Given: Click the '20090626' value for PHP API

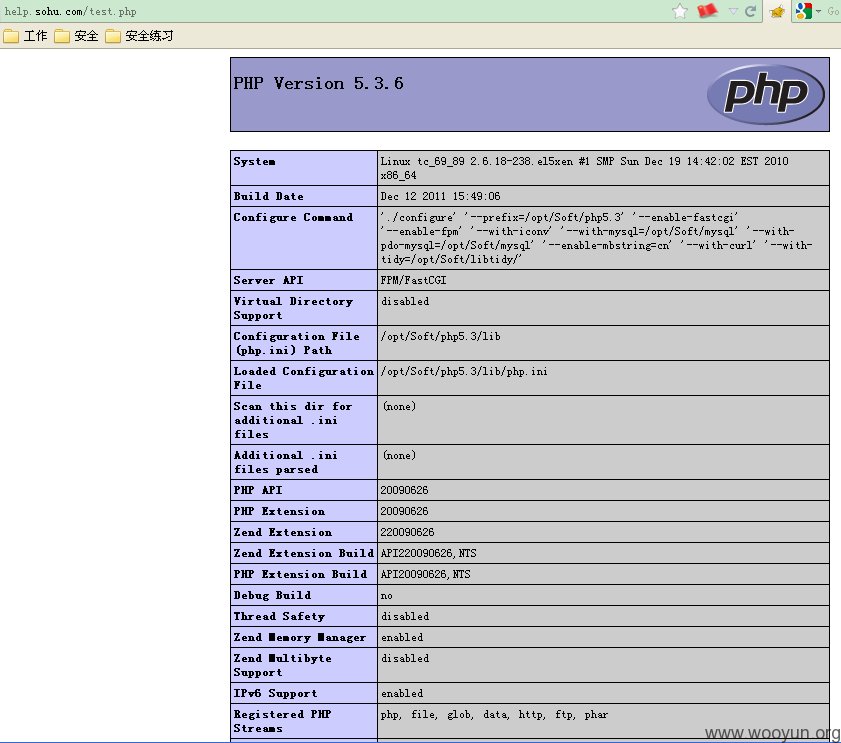Looking at the screenshot, I should (404, 490).
